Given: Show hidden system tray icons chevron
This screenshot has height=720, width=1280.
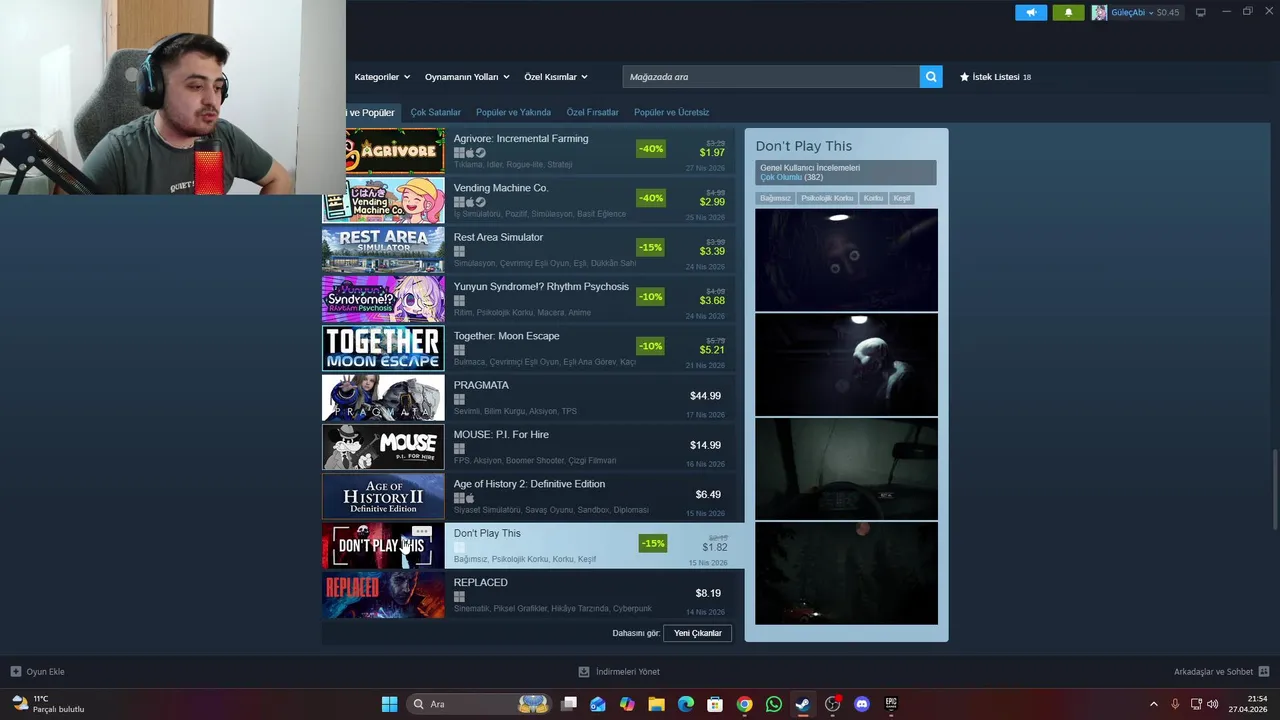Looking at the screenshot, I should coord(1153,704).
